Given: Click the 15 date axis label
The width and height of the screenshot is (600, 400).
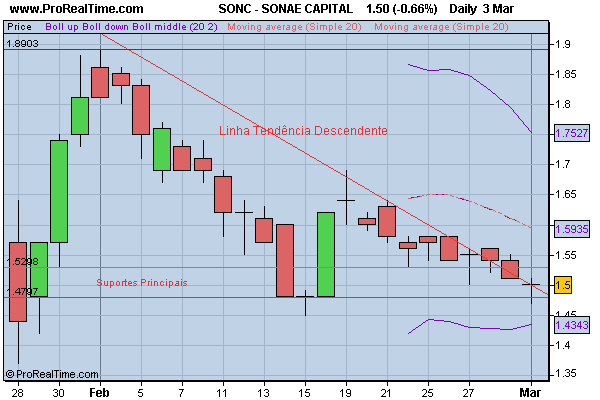Looking at the screenshot, I should pyautogui.click(x=304, y=393).
